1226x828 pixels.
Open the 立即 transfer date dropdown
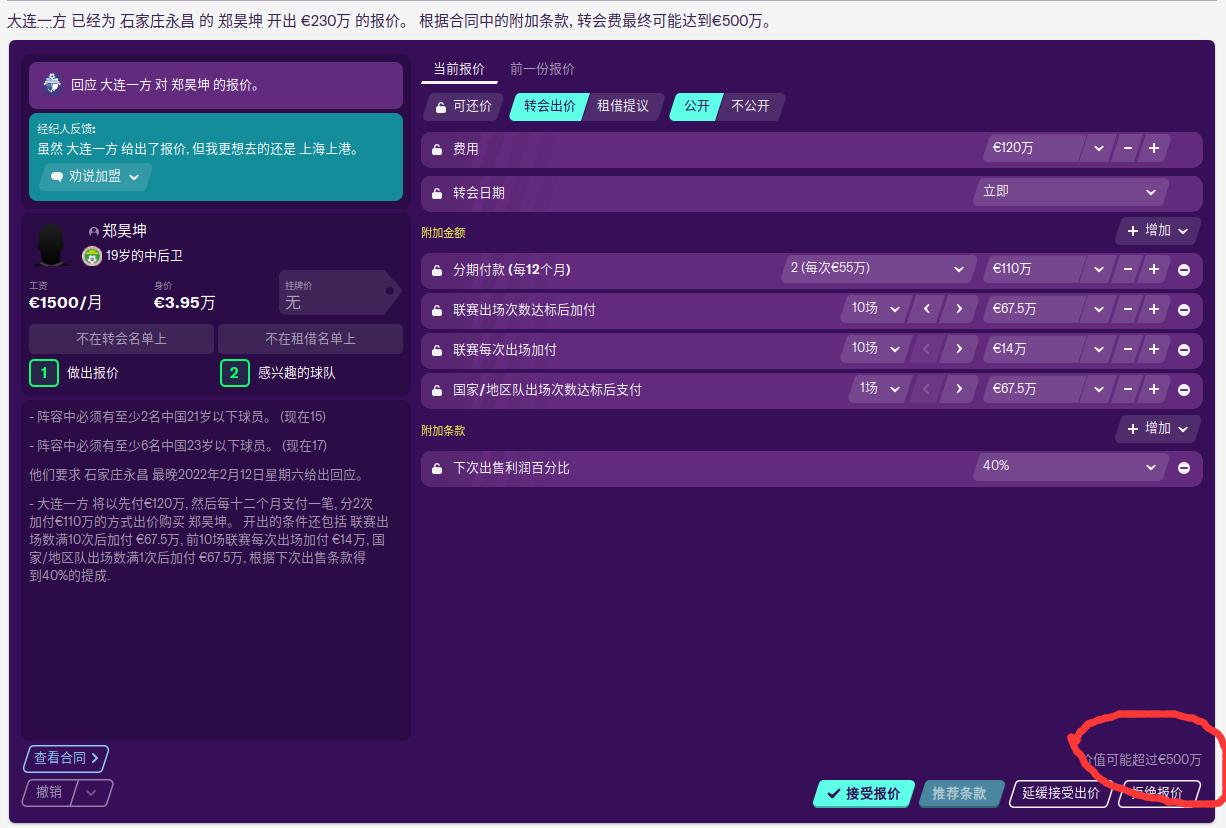click(1070, 192)
